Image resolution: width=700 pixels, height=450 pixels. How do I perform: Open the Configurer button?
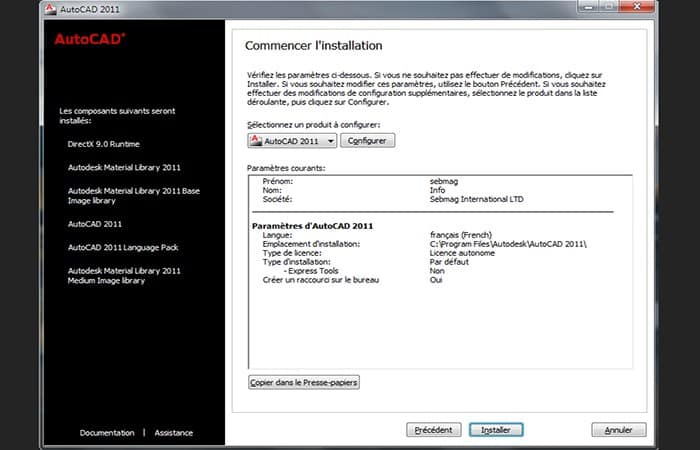(367, 141)
